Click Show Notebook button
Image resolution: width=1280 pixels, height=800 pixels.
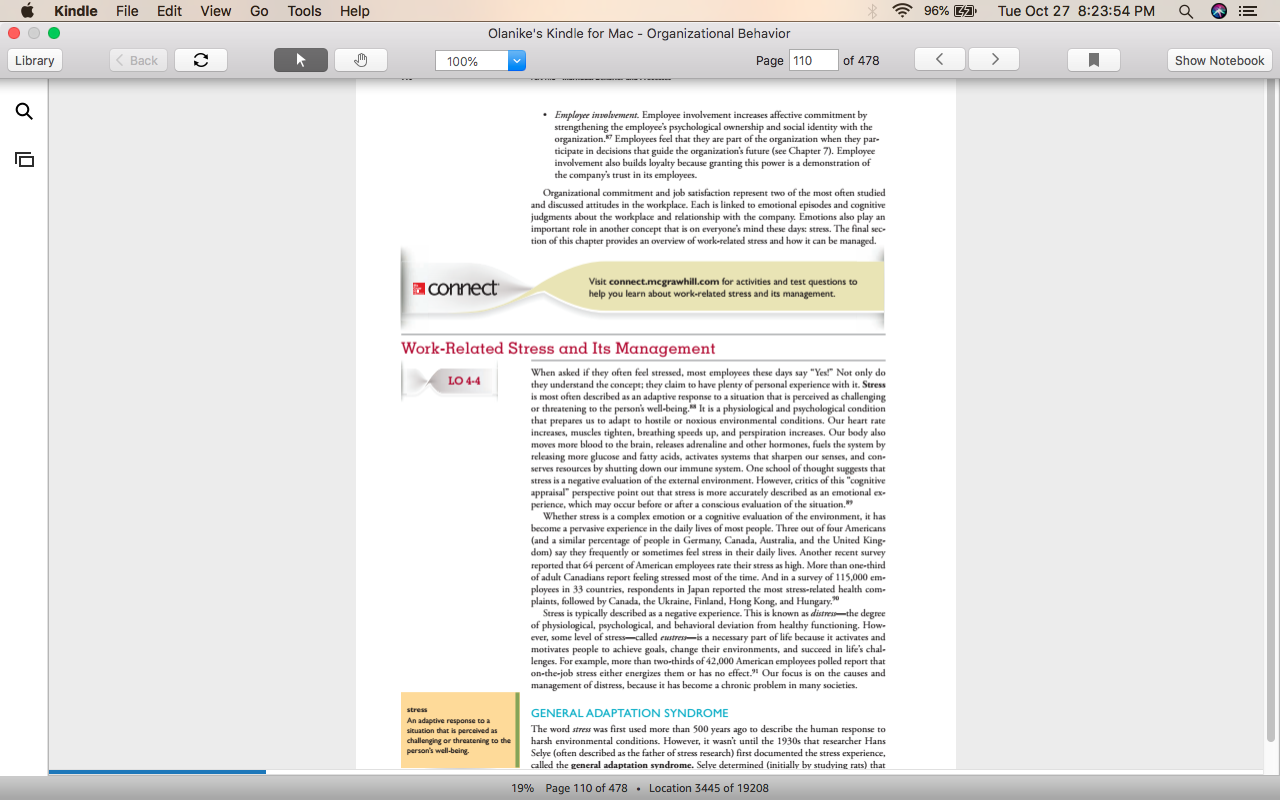click(x=1219, y=60)
